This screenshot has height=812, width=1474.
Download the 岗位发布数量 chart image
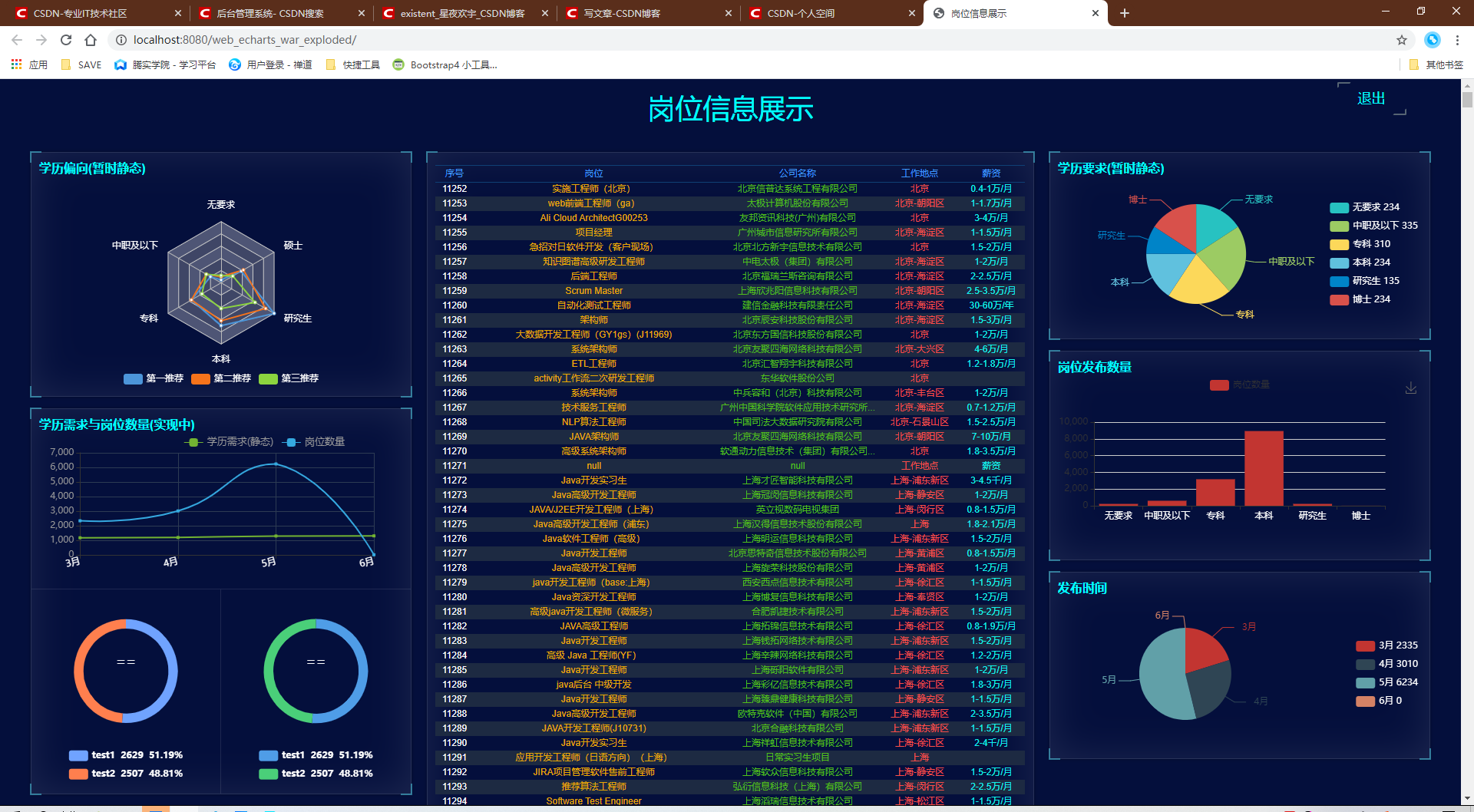(1411, 388)
